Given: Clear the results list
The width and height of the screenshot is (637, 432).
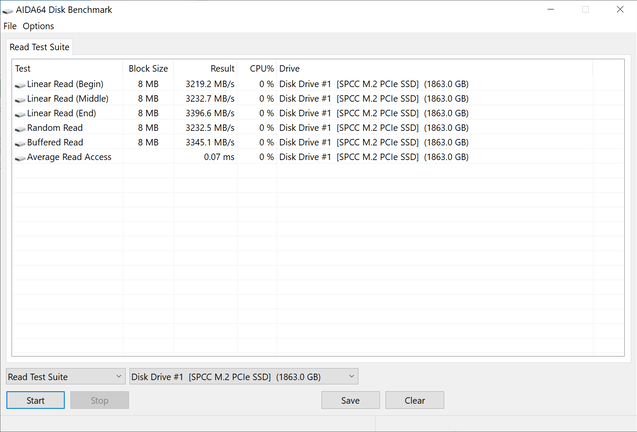Looking at the screenshot, I should click(x=414, y=400).
